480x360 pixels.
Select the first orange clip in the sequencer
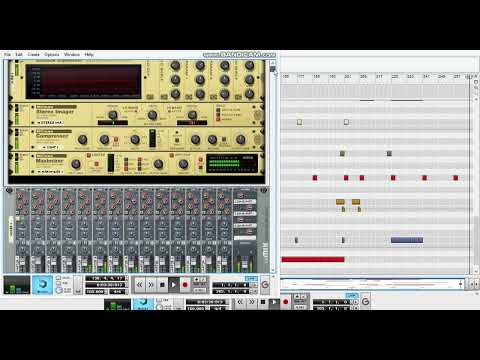click(x=340, y=202)
